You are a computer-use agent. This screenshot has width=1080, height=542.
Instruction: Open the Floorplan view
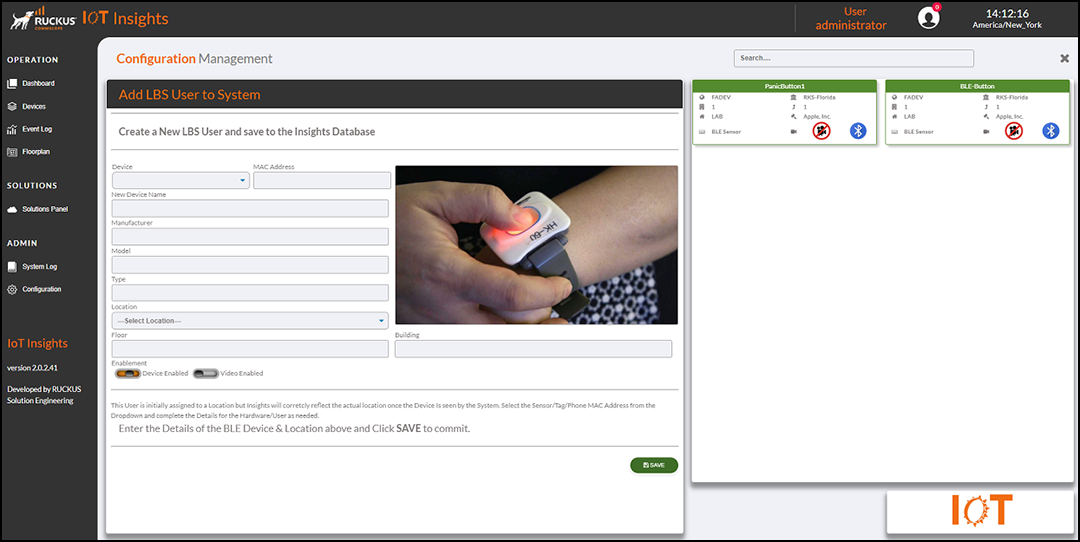pos(28,152)
